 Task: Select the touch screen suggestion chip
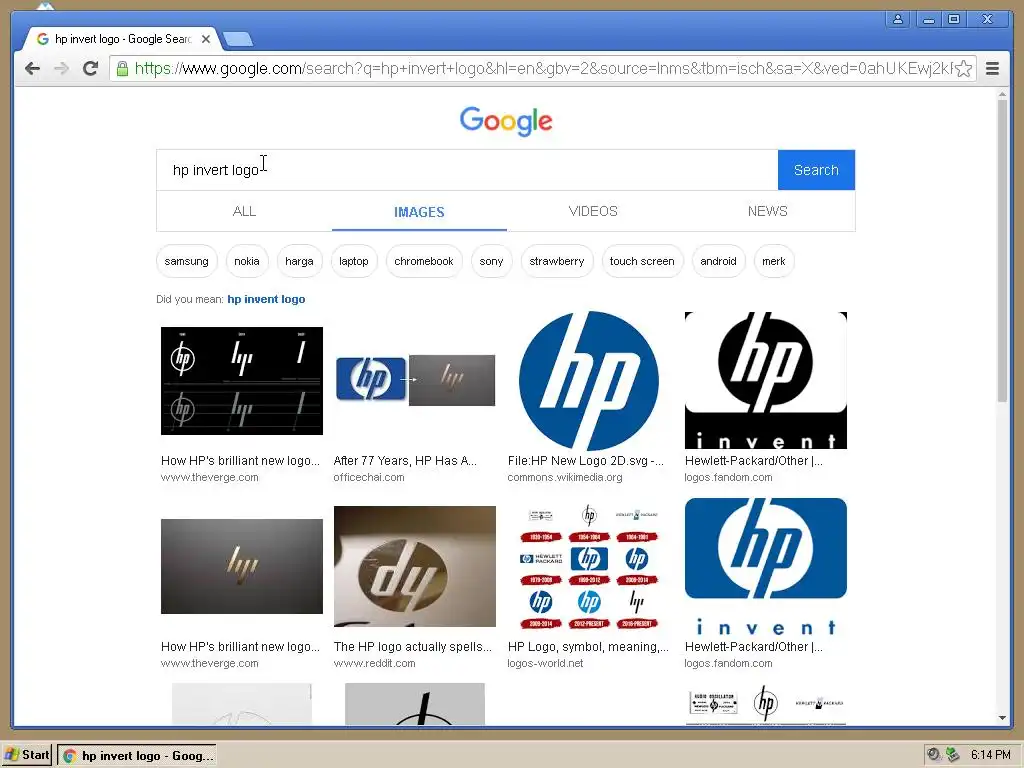642,261
